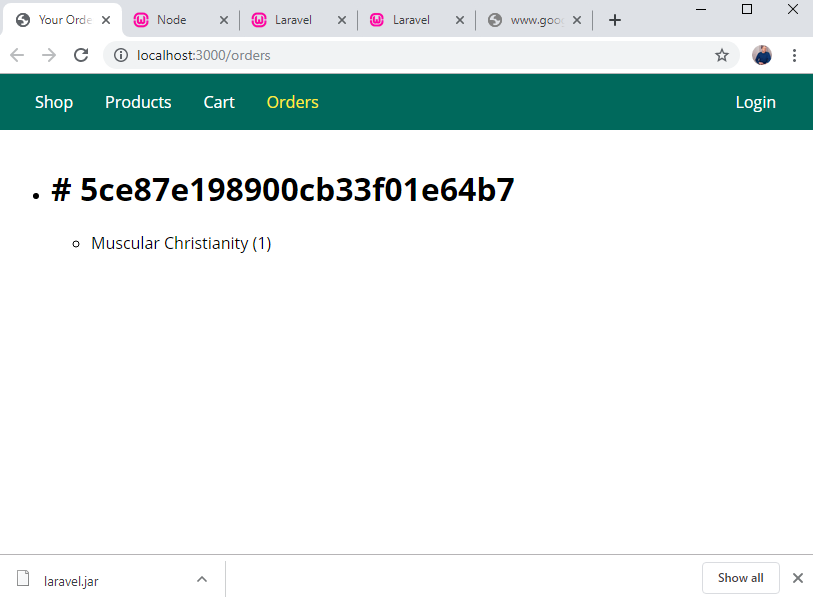Switch to the first Laravel tab
813x599 pixels.
293,20
